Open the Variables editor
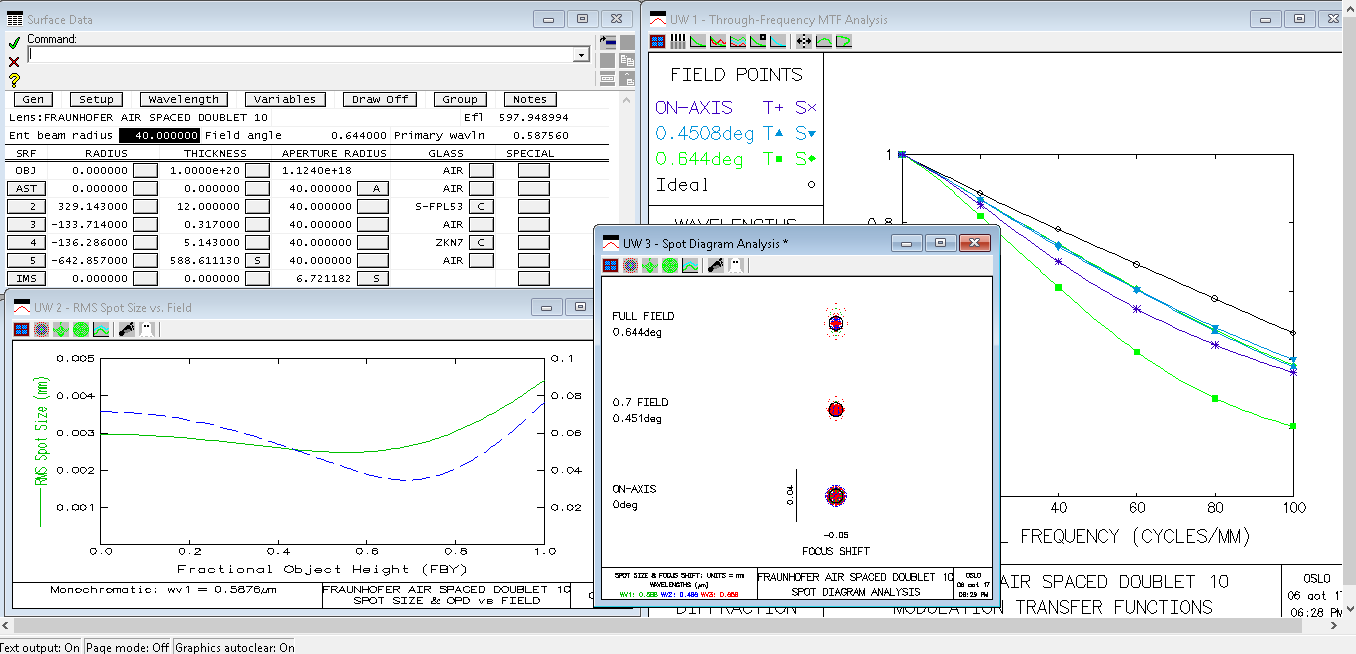Screen dimensions: 1356x654 tap(285, 99)
